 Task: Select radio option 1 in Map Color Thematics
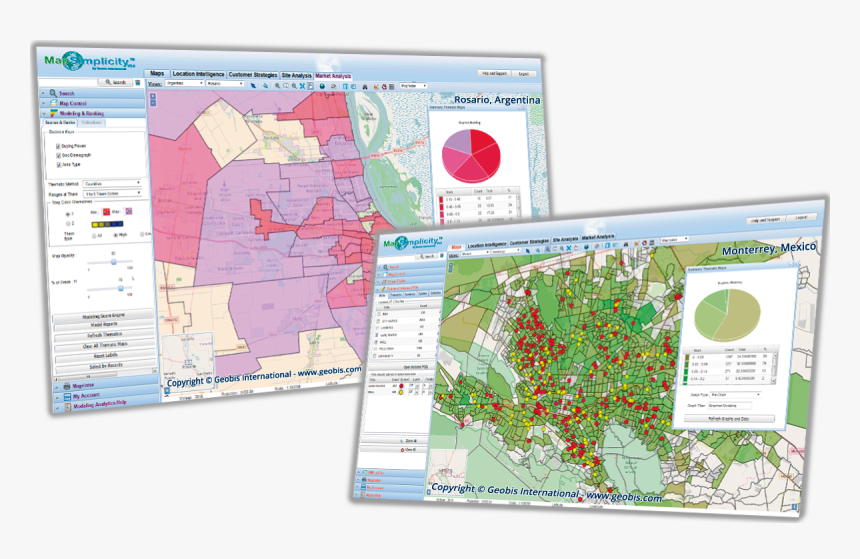pyautogui.click(x=68, y=214)
